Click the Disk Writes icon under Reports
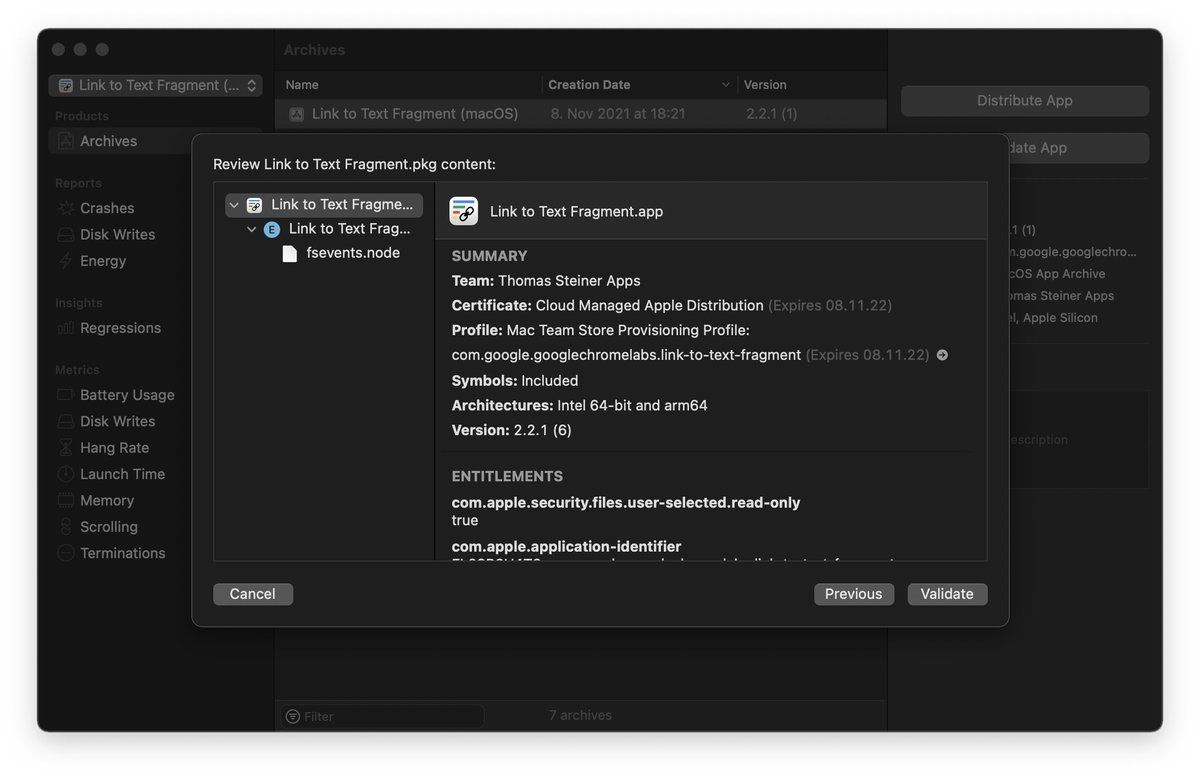 66,235
